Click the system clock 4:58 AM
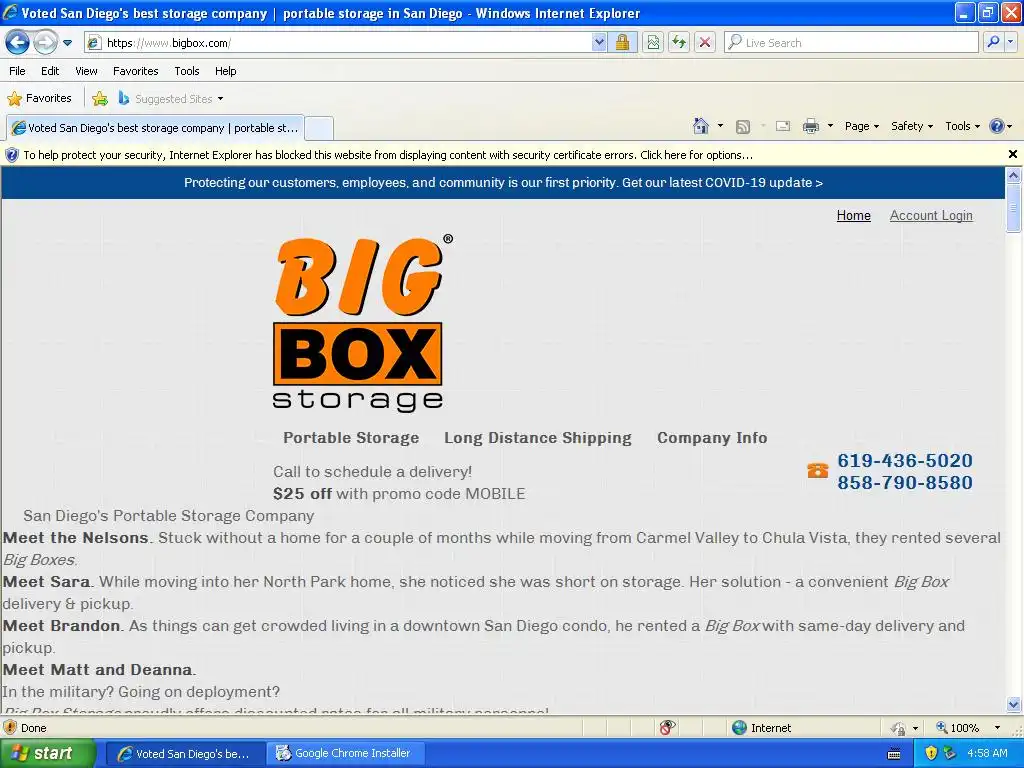 point(987,754)
